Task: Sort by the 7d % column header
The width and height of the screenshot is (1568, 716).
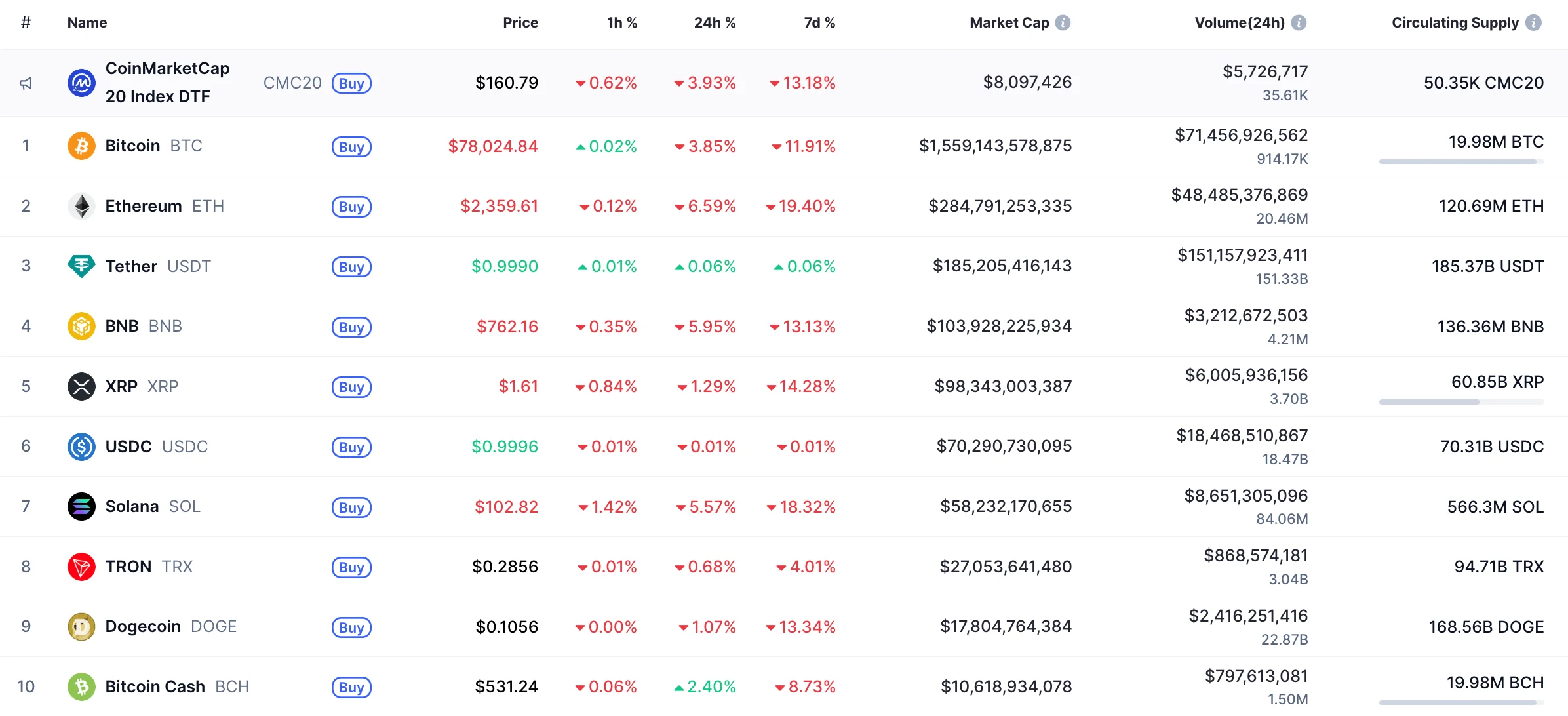Action: 819,23
